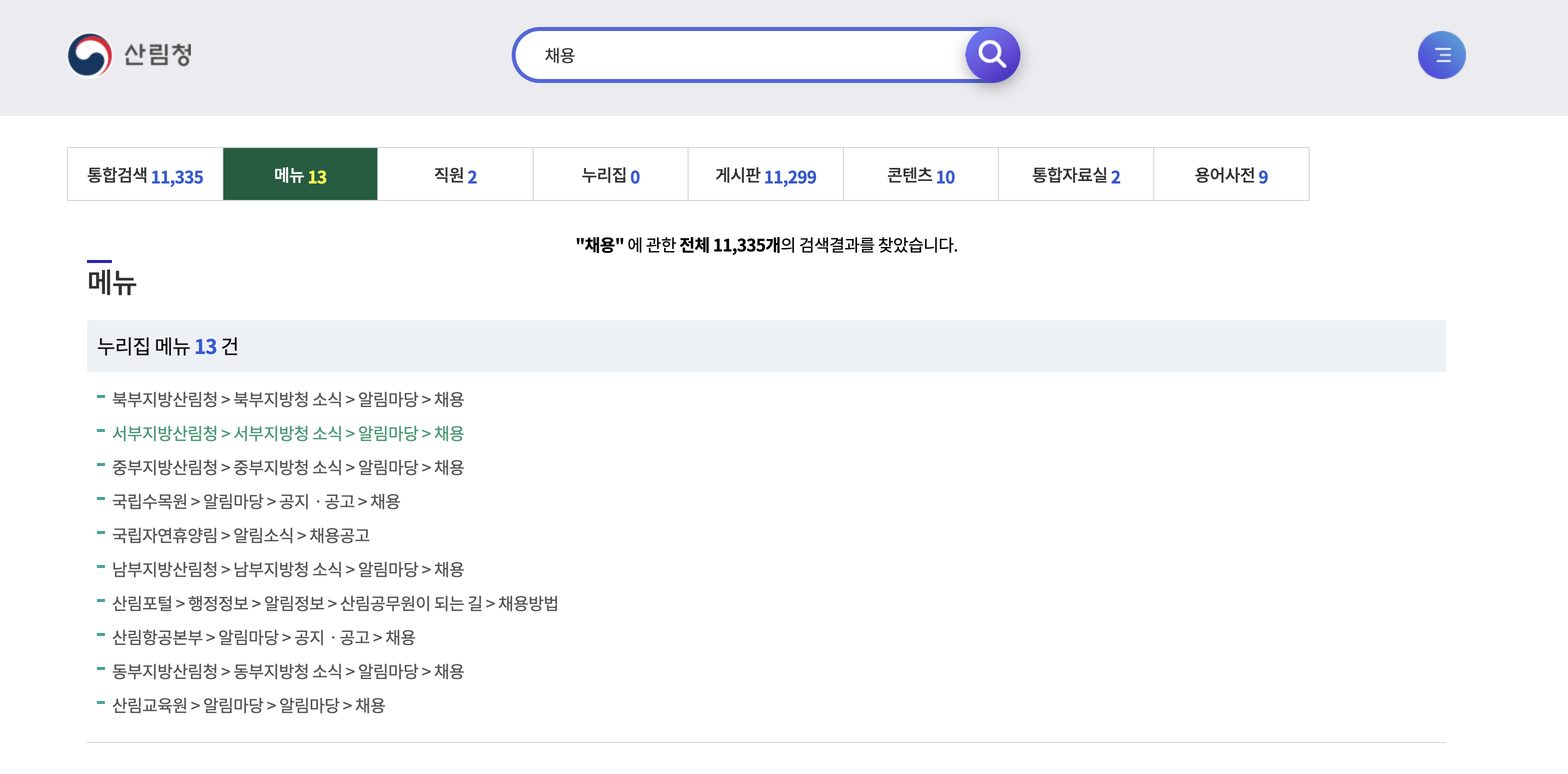Click the 국립자연휴양림 채용공고 link
The width and height of the screenshot is (1568, 774).
click(x=240, y=536)
